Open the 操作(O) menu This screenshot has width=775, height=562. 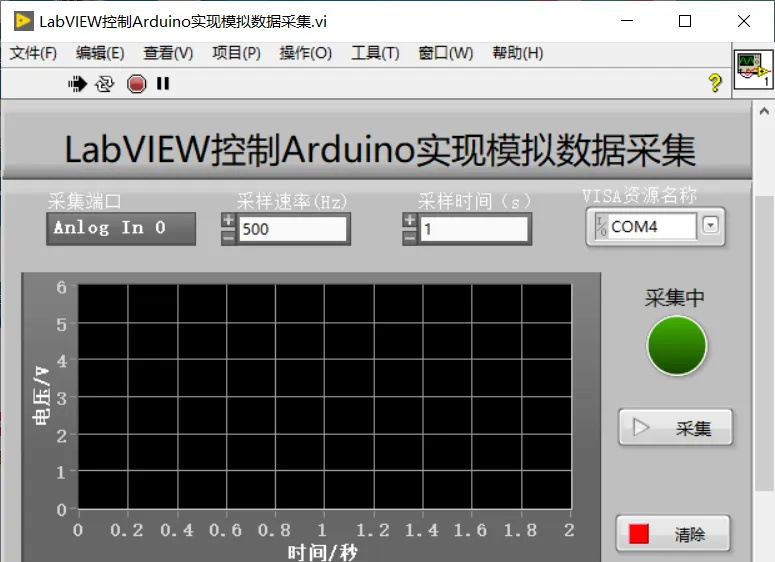point(305,53)
